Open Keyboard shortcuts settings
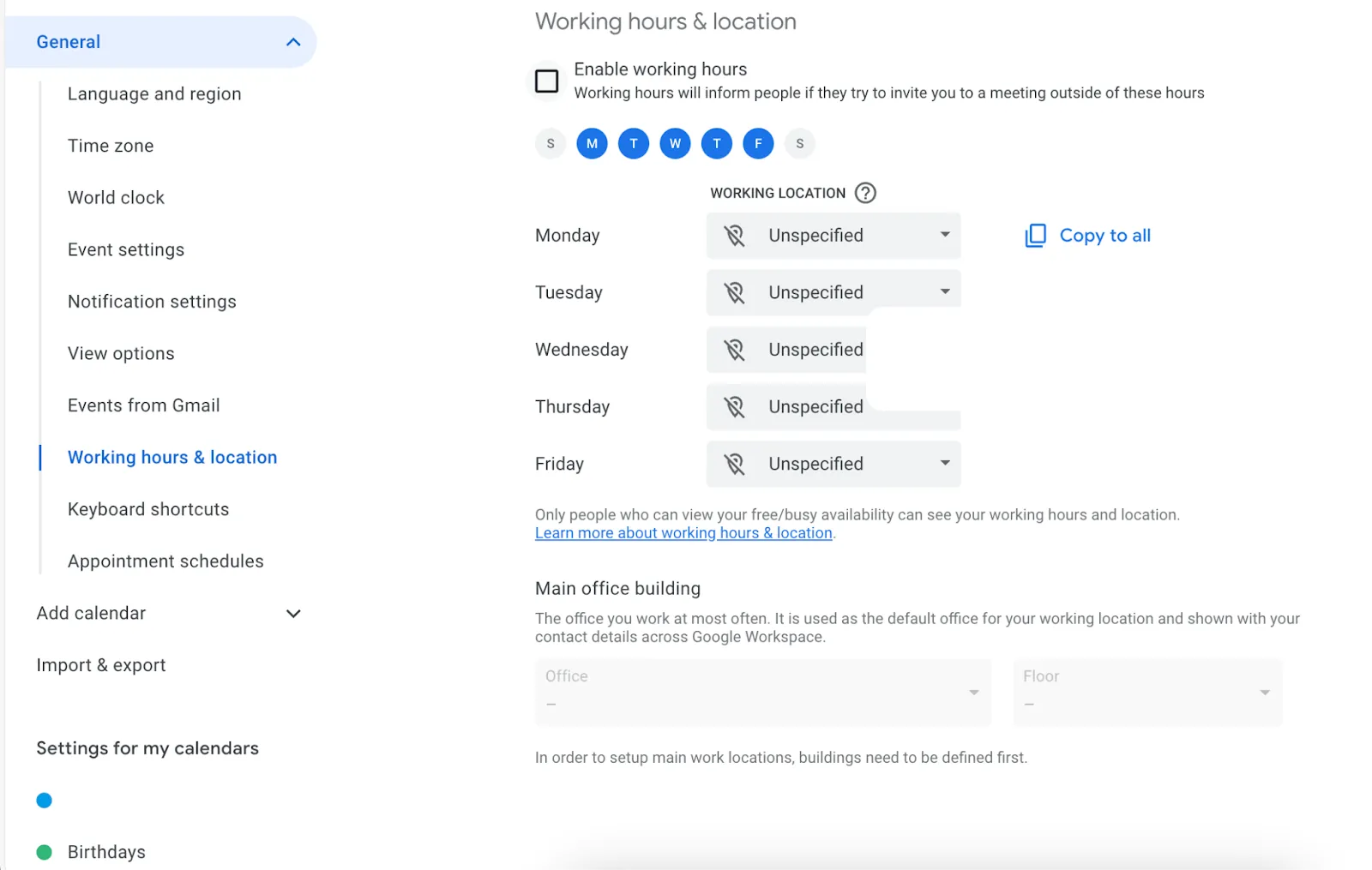This screenshot has height=870, width=1372. point(148,510)
